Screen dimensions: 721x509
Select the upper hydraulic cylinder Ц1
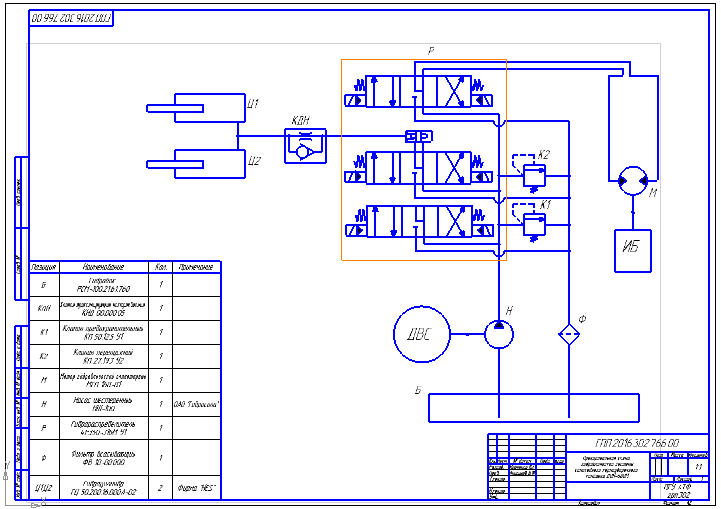tap(196, 108)
